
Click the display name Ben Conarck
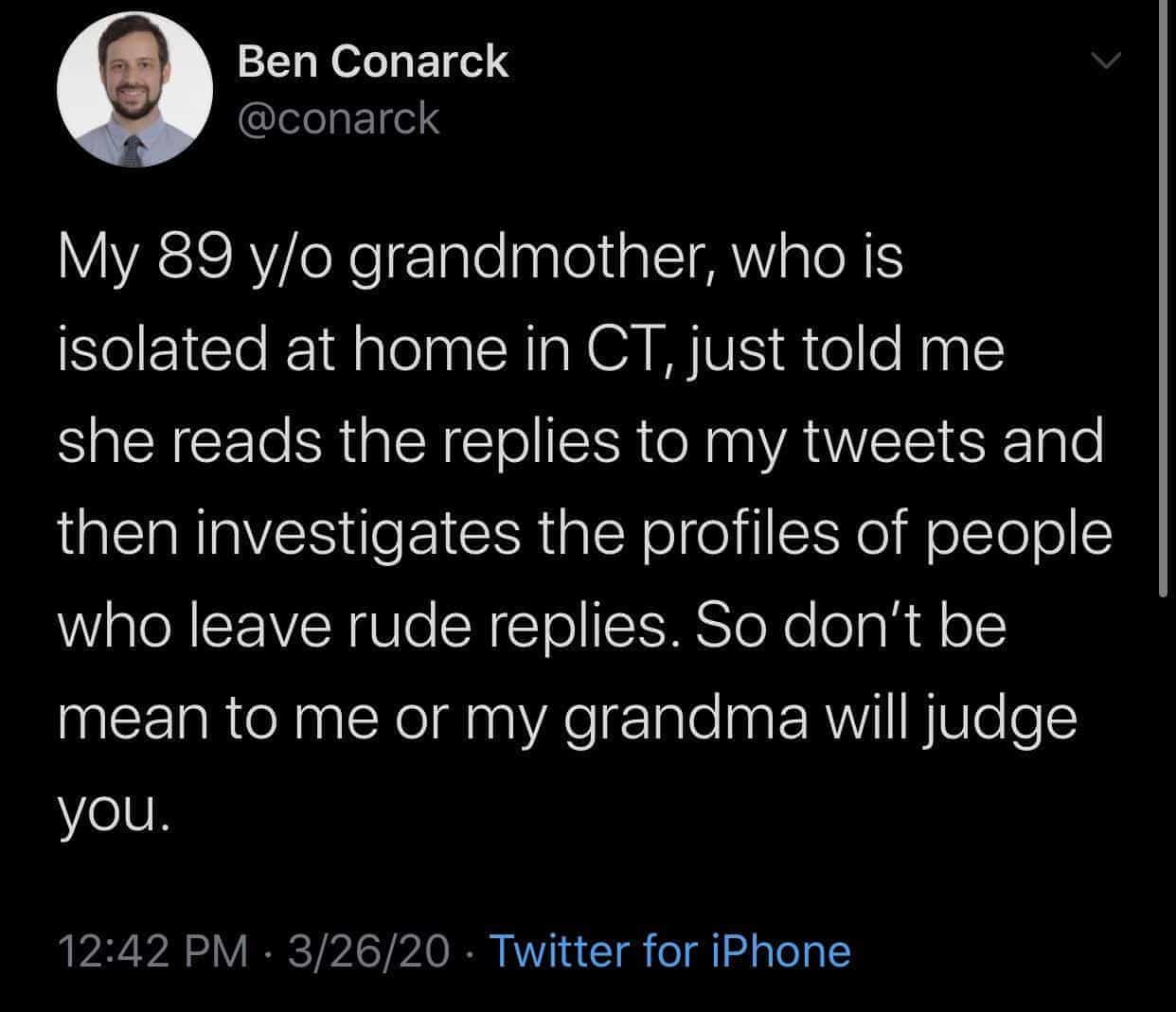coord(372,62)
